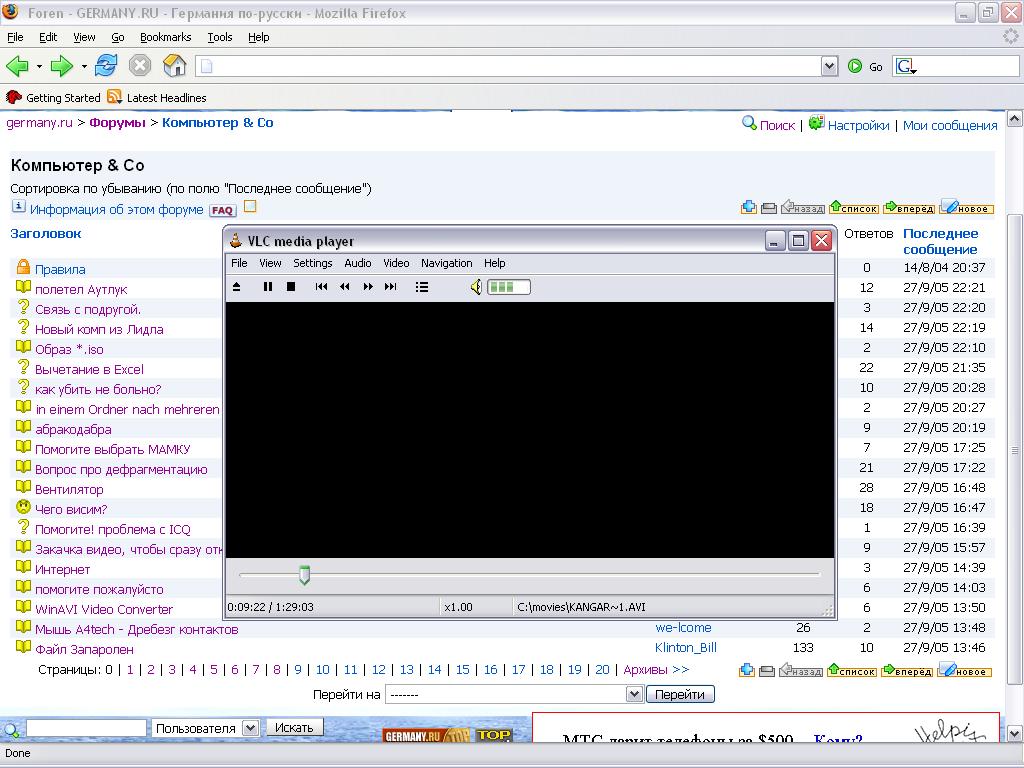
Task: Open the VLC Audio menu
Action: [x=358, y=263]
